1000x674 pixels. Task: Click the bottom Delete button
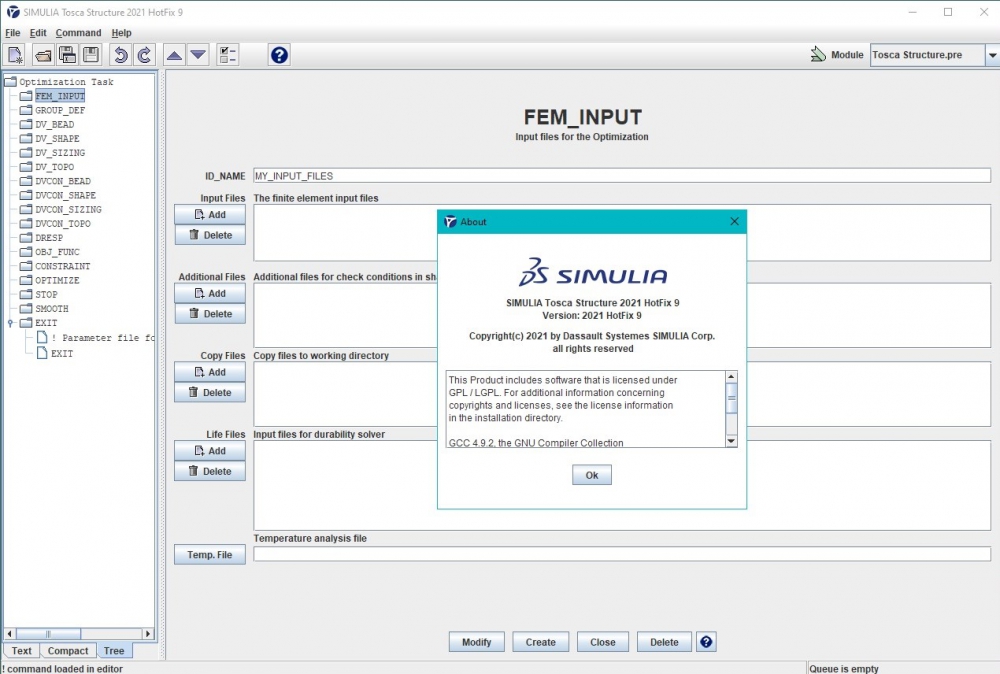click(664, 642)
